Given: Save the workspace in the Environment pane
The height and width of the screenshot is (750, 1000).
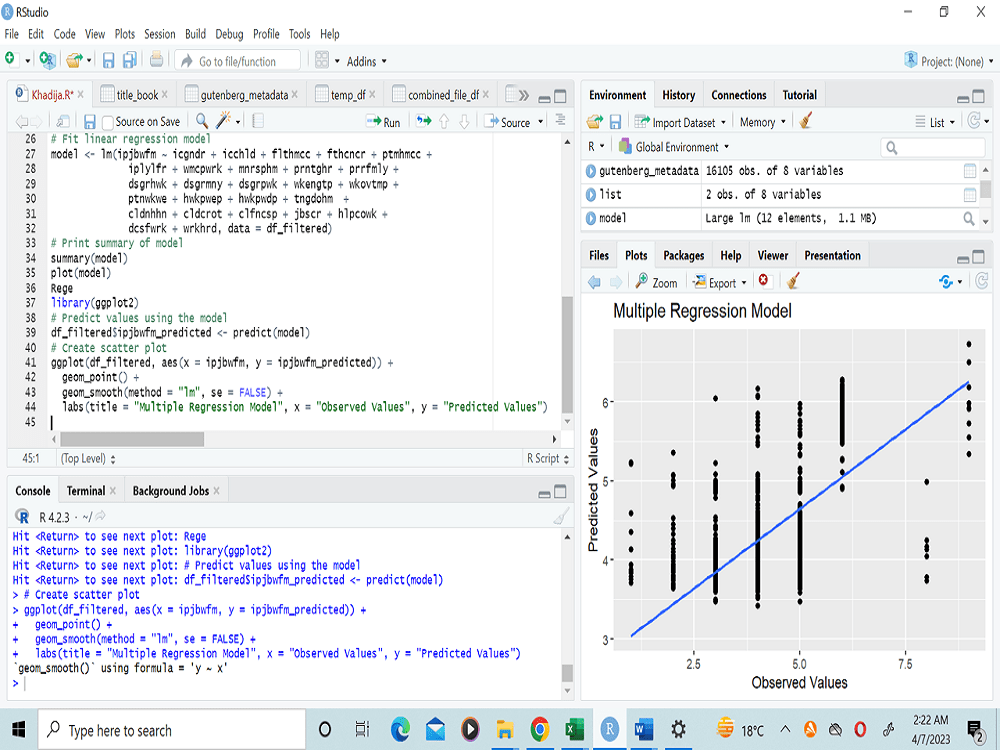Looking at the screenshot, I should pos(614,120).
